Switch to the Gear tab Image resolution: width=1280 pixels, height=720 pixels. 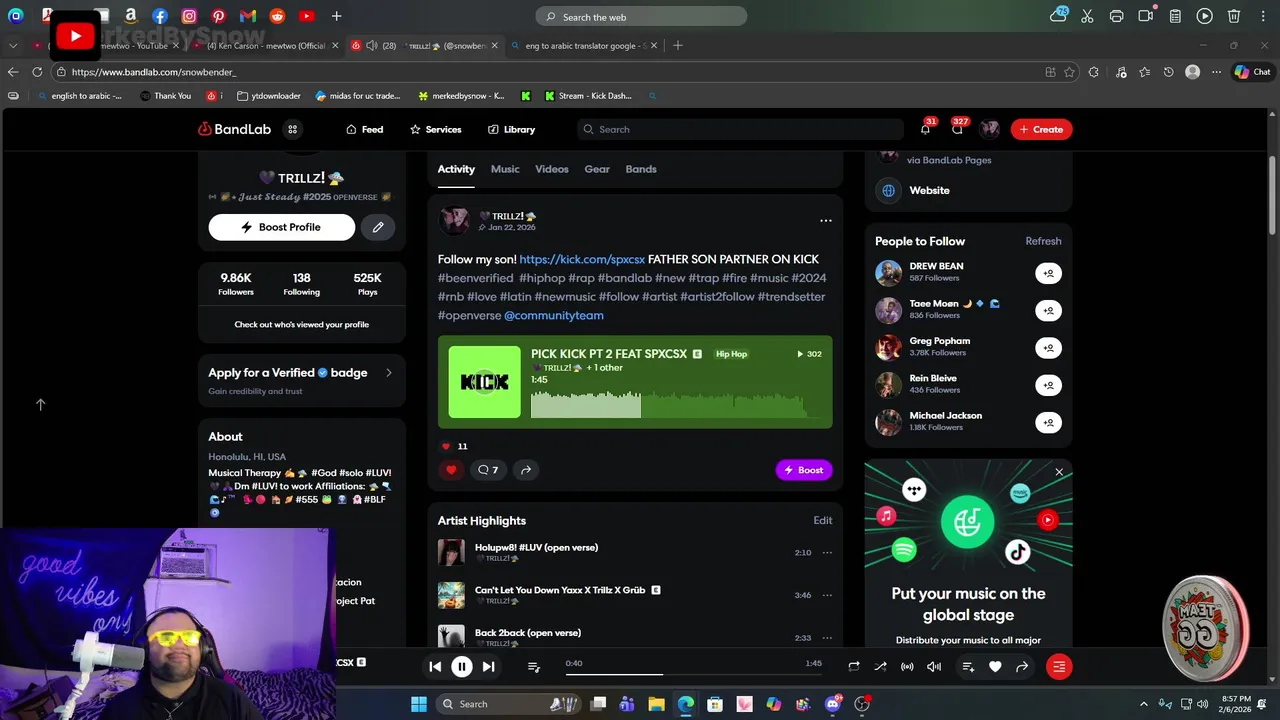click(597, 169)
